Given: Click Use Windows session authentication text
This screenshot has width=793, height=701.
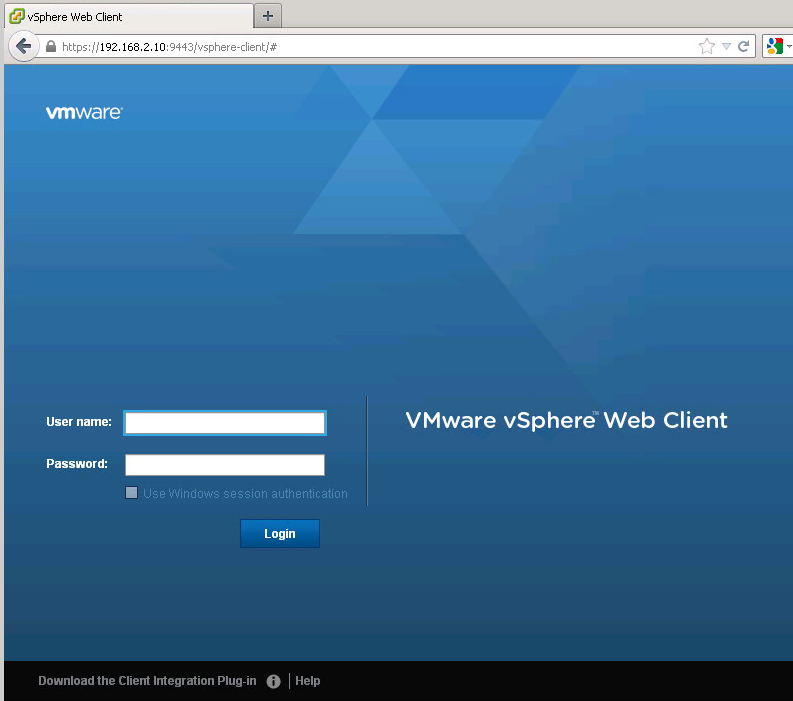Looking at the screenshot, I should pos(245,494).
